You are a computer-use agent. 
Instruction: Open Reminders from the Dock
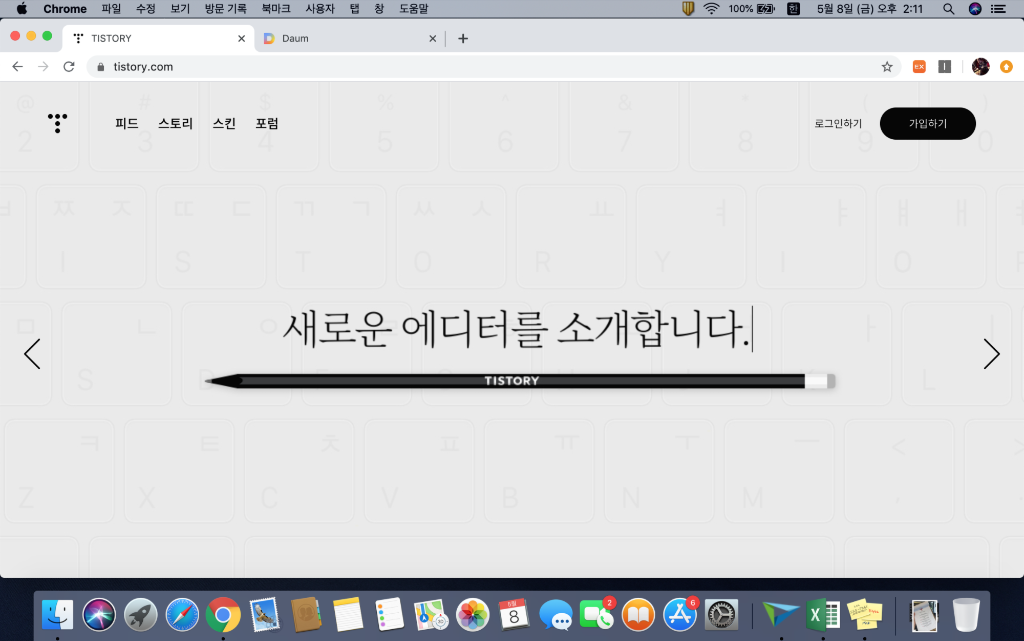[389, 615]
